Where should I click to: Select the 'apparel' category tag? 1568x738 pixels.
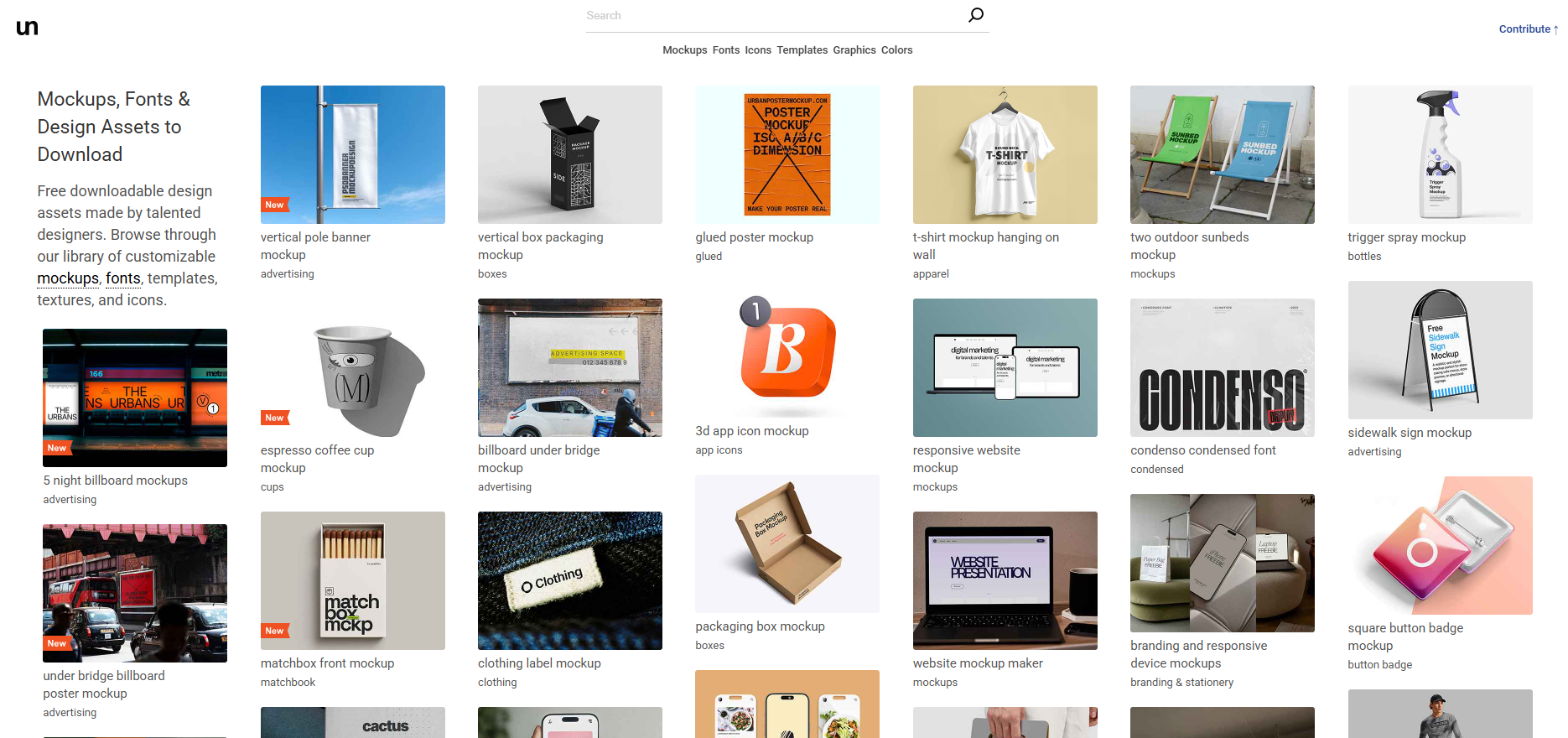pyautogui.click(x=932, y=274)
